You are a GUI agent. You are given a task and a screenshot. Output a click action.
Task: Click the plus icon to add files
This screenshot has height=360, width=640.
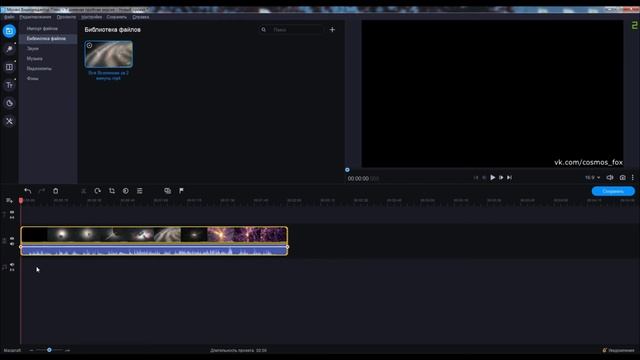point(332,29)
